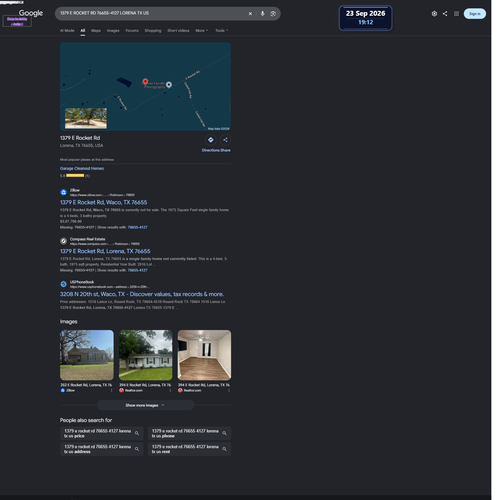Open the street view thumbnail on the map
Viewport: 497px width, 500px height.
click(x=86, y=118)
